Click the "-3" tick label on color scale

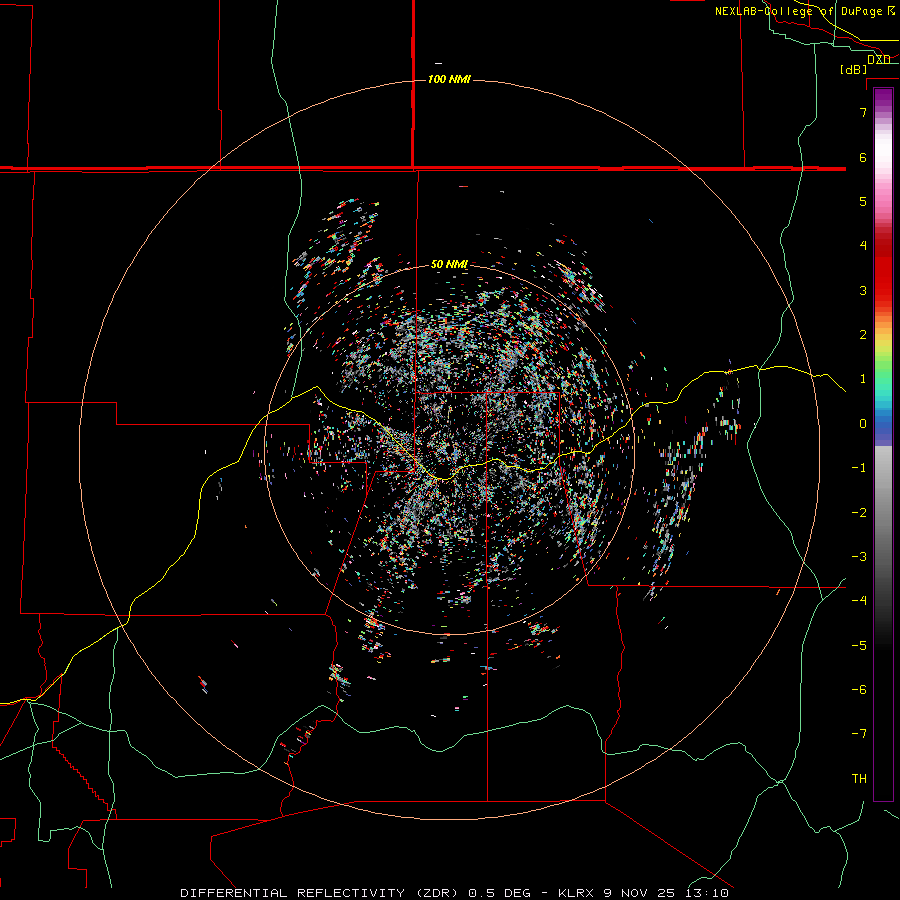point(859,557)
